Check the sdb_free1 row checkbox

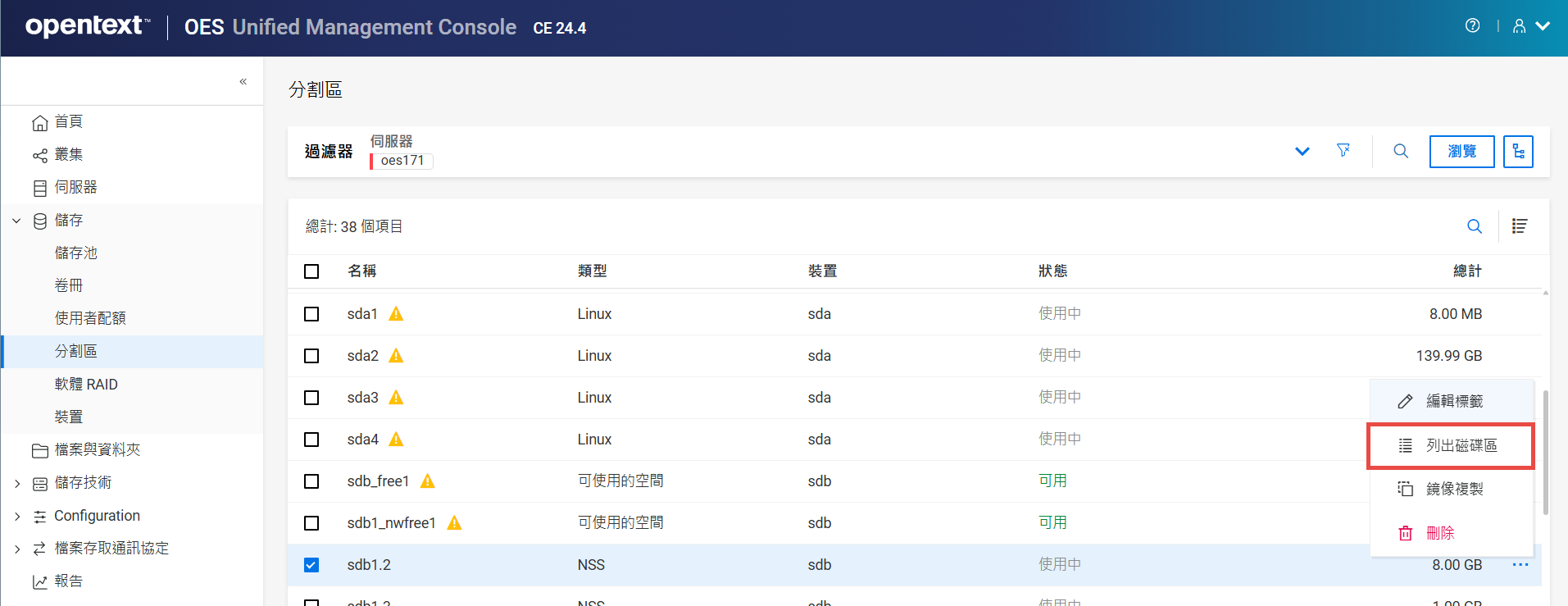click(311, 481)
